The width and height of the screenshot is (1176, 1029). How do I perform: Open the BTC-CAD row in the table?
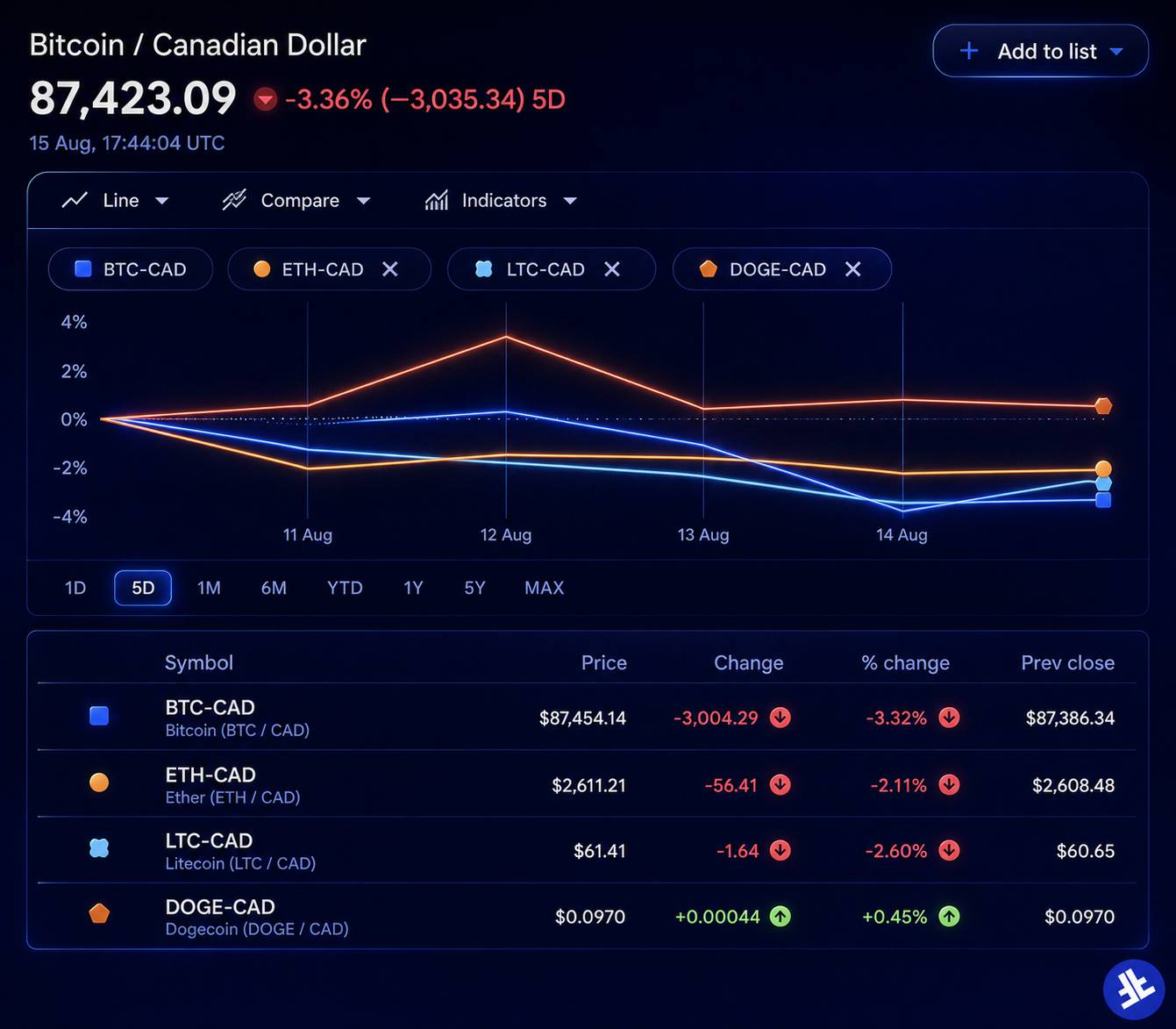pyautogui.click(x=587, y=717)
